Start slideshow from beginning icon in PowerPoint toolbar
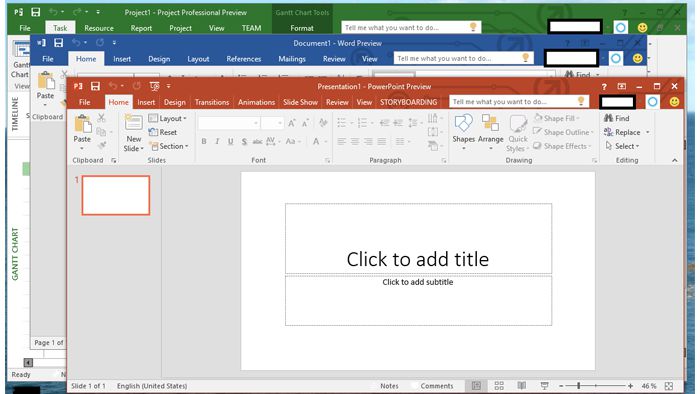700x394 pixels. (154, 86)
